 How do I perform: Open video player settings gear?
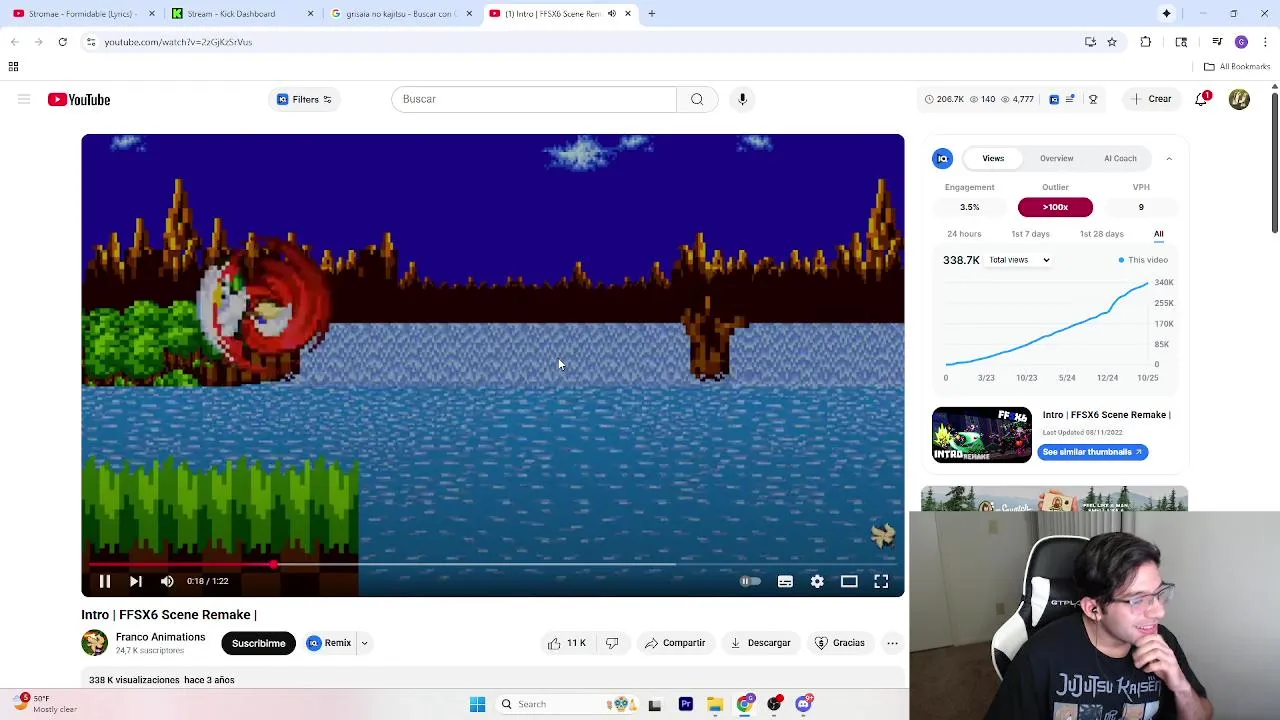(817, 581)
